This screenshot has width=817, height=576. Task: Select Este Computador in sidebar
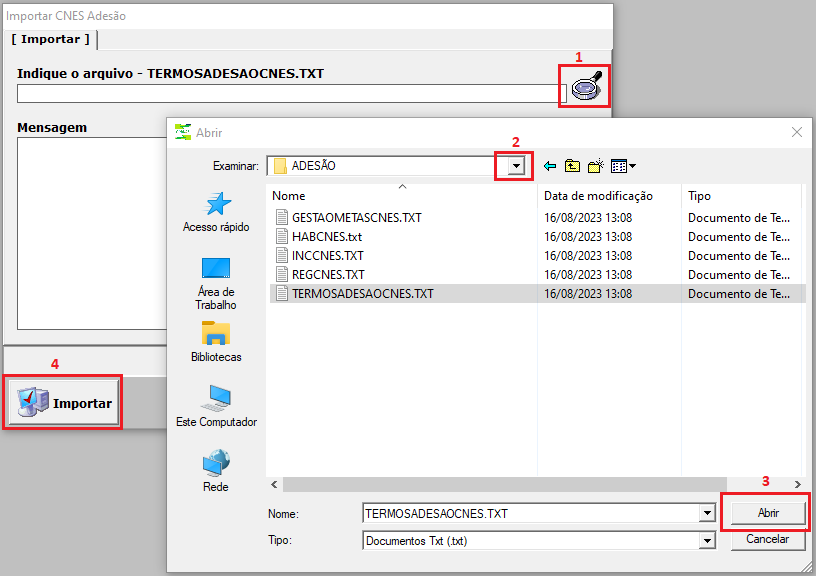coord(216,406)
